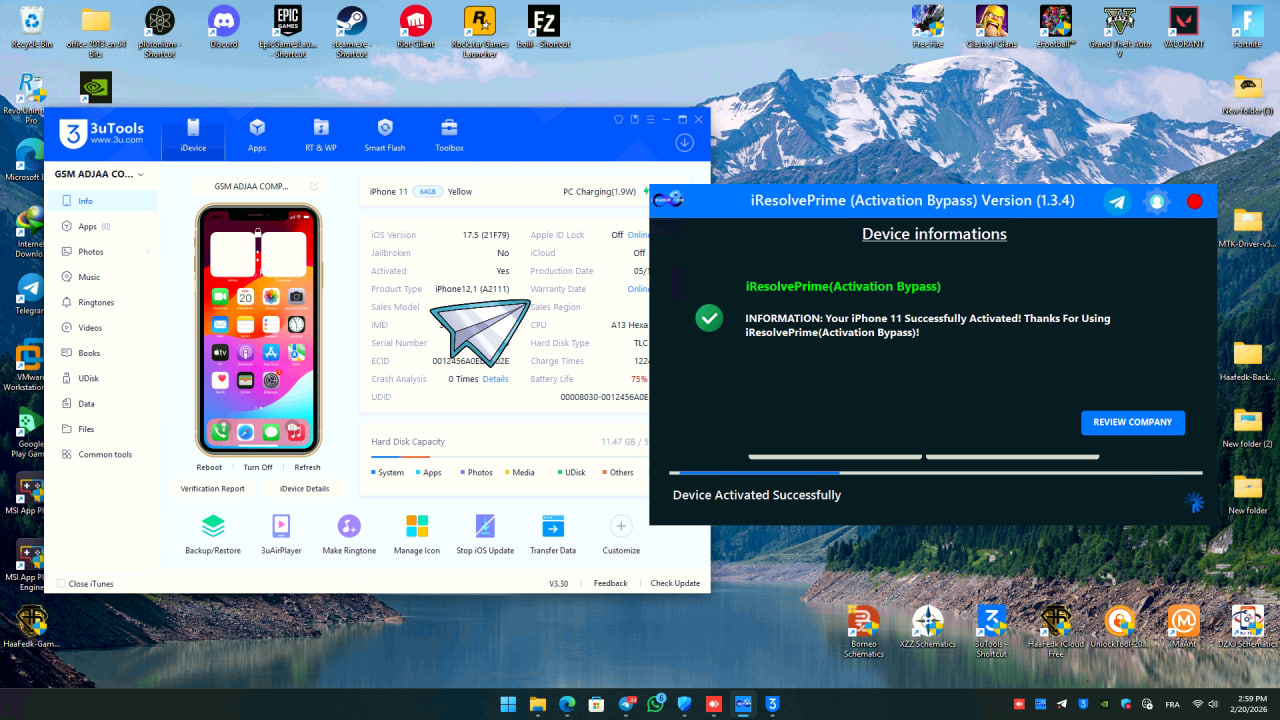The height and width of the screenshot is (720, 1280).
Task: Open the Crash Analysis Details link
Action: point(495,379)
